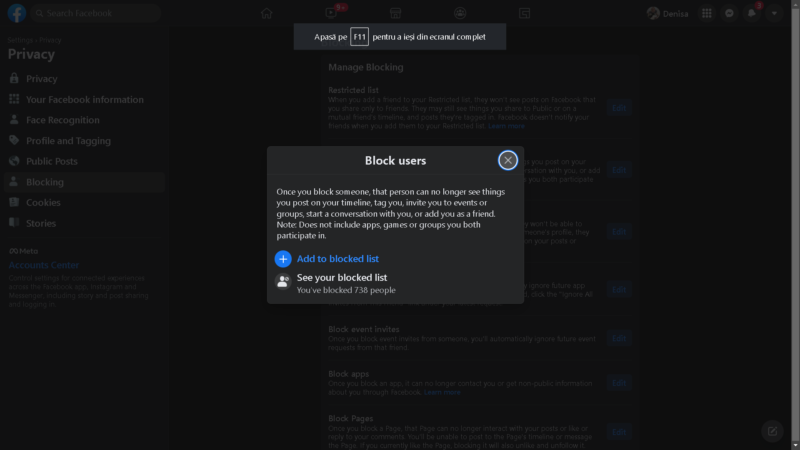800x450 pixels.
Task: Open the Groups icon in top bar
Action: [460, 14]
